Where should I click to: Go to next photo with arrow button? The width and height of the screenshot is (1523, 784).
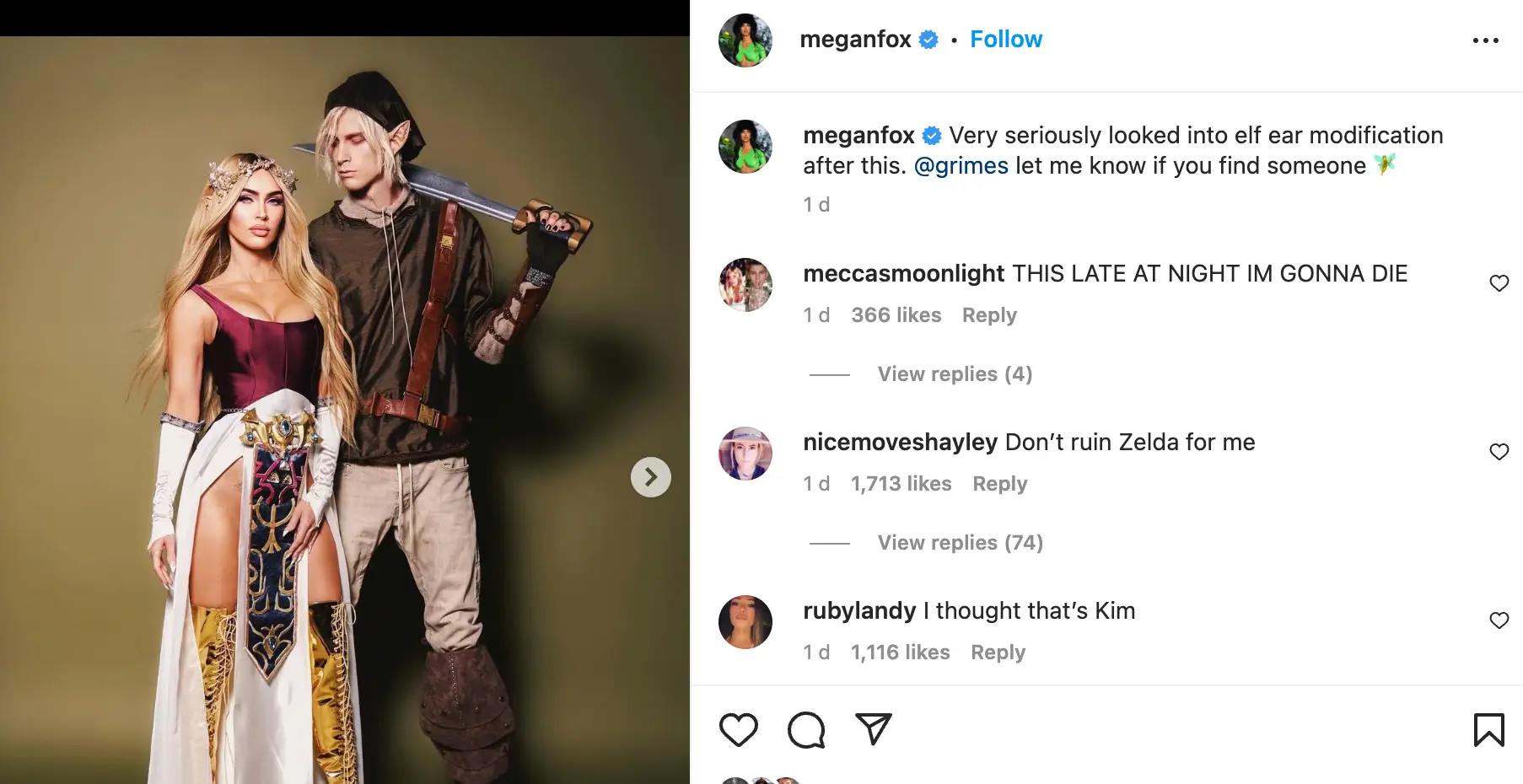(x=650, y=477)
